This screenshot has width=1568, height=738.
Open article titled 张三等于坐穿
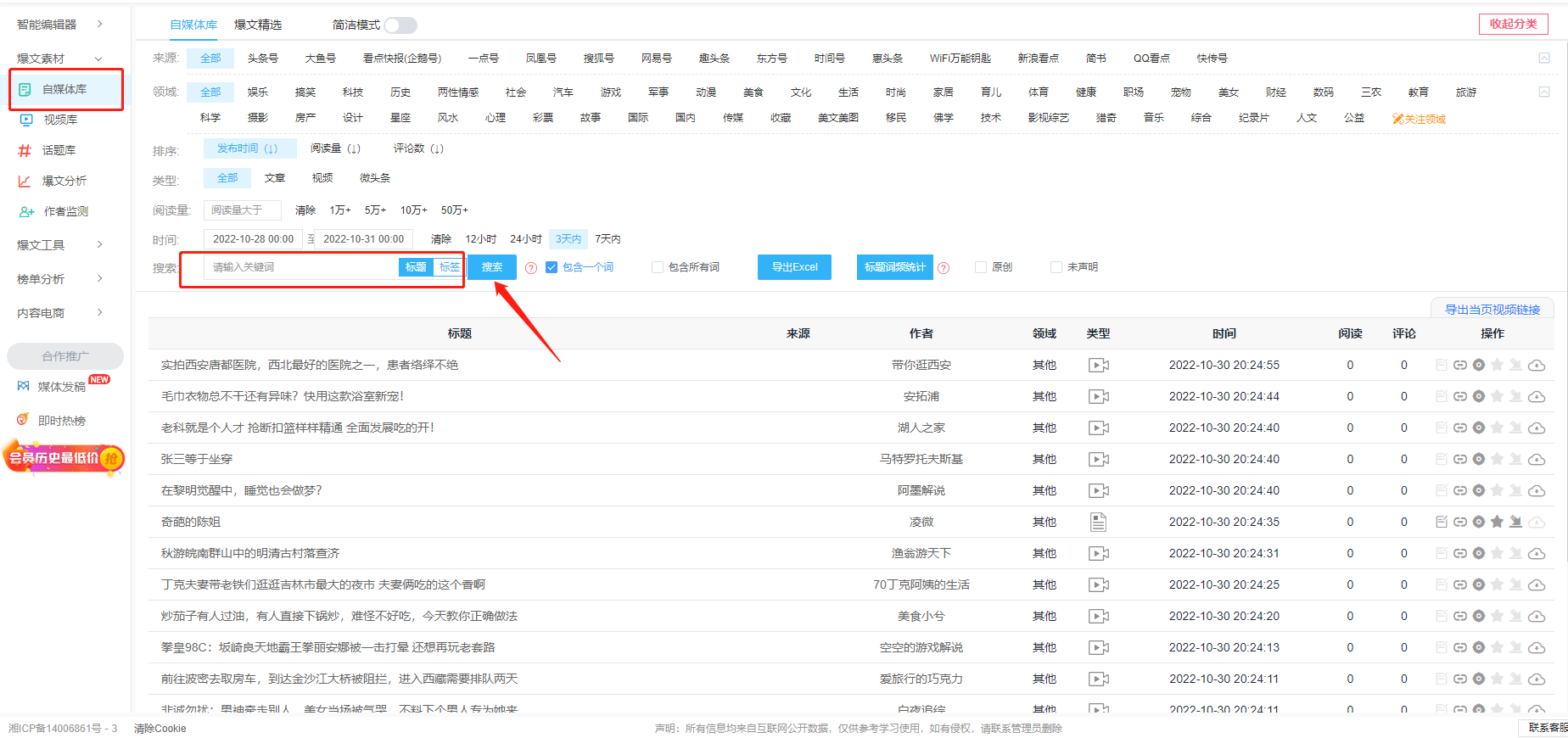tap(197, 460)
